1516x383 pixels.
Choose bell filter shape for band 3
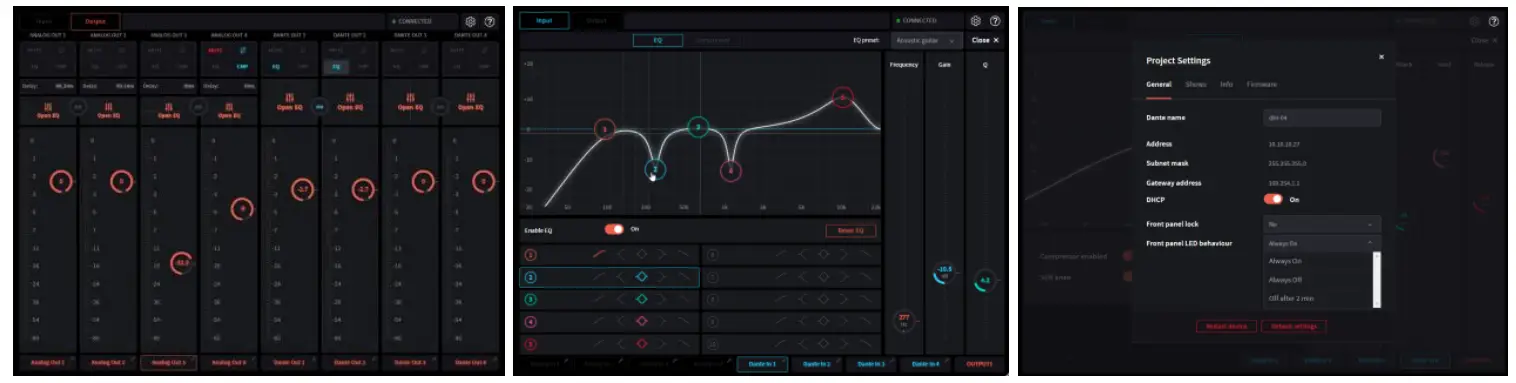click(x=642, y=300)
